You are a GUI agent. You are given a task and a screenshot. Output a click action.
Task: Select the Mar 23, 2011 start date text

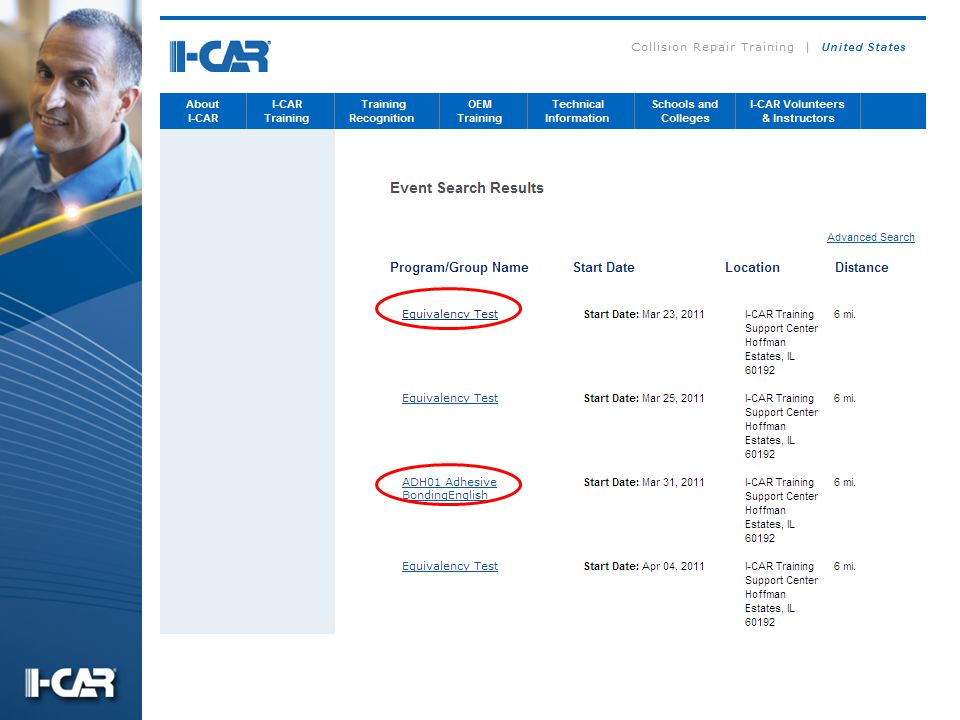(673, 314)
